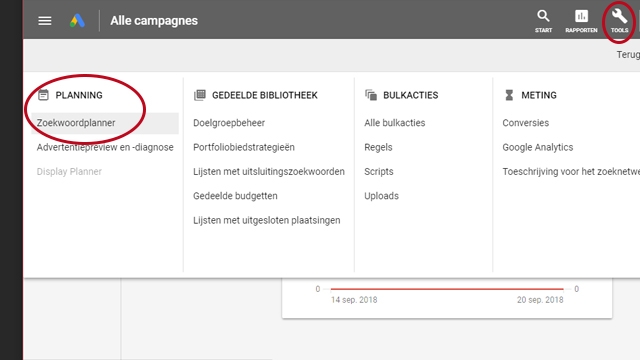This screenshot has width=640, height=360.
Task: Click the BULKACTIES heading text
Action: click(x=411, y=95)
